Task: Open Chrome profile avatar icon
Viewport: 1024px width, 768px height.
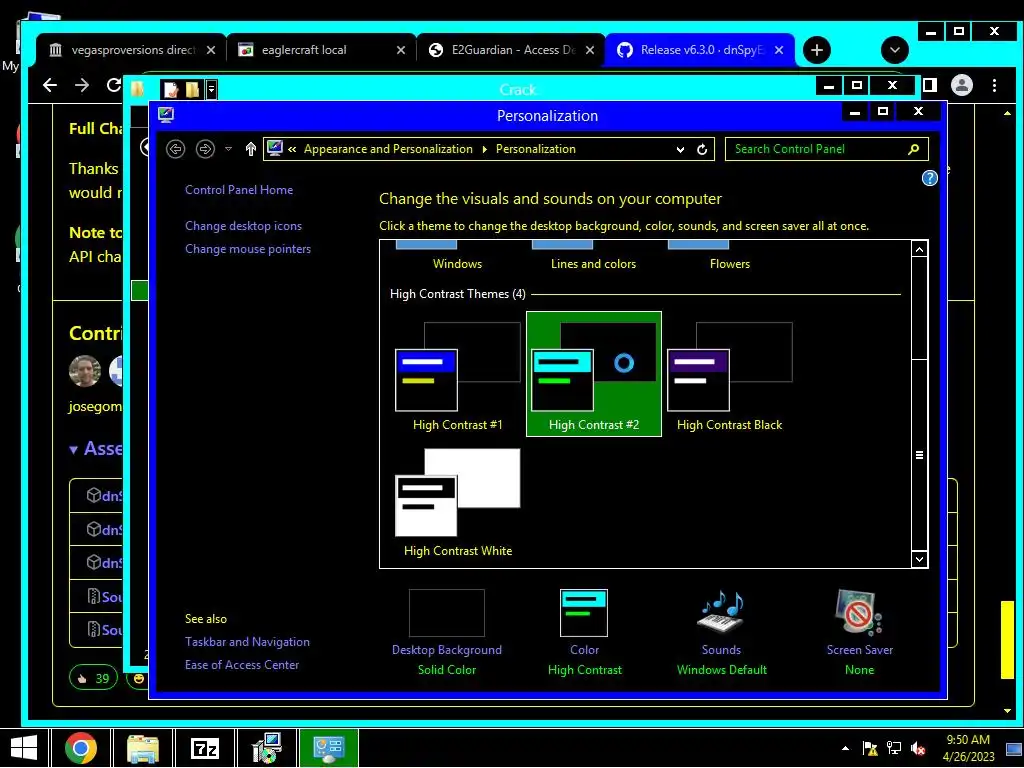Action: 962,85
